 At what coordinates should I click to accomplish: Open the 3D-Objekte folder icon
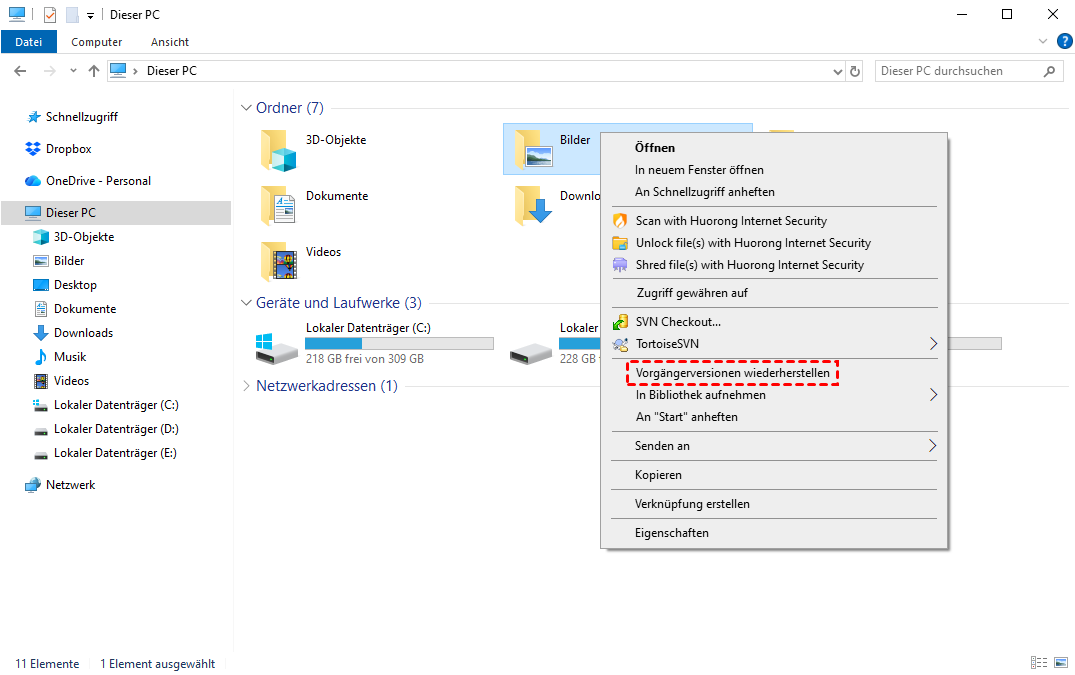pos(279,150)
